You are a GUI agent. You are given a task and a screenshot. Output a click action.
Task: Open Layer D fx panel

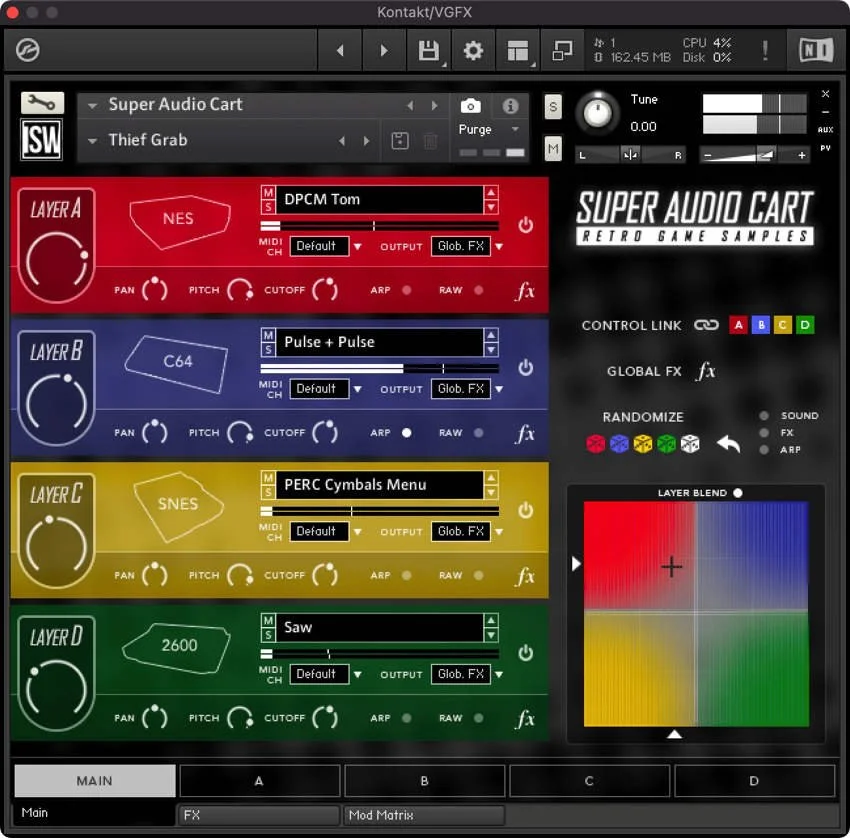(525, 719)
